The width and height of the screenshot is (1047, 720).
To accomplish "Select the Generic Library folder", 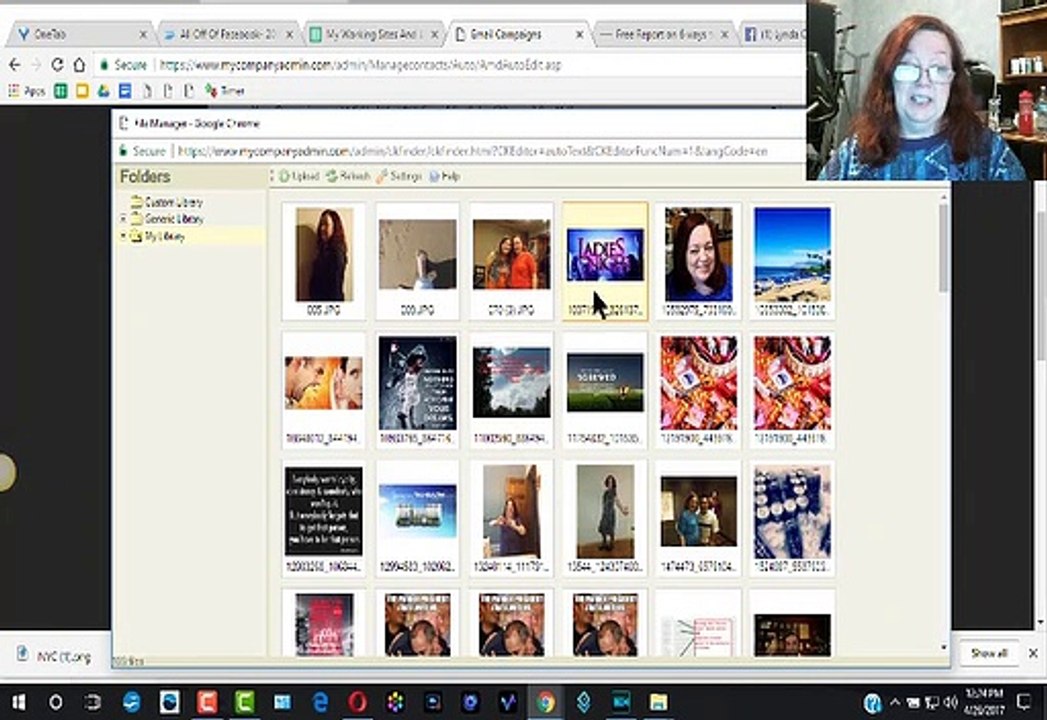I will click(167, 219).
